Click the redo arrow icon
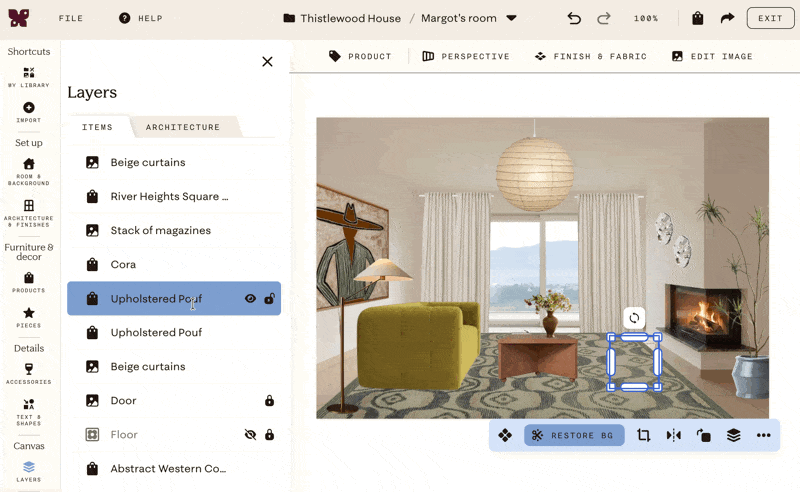 click(604, 18)
